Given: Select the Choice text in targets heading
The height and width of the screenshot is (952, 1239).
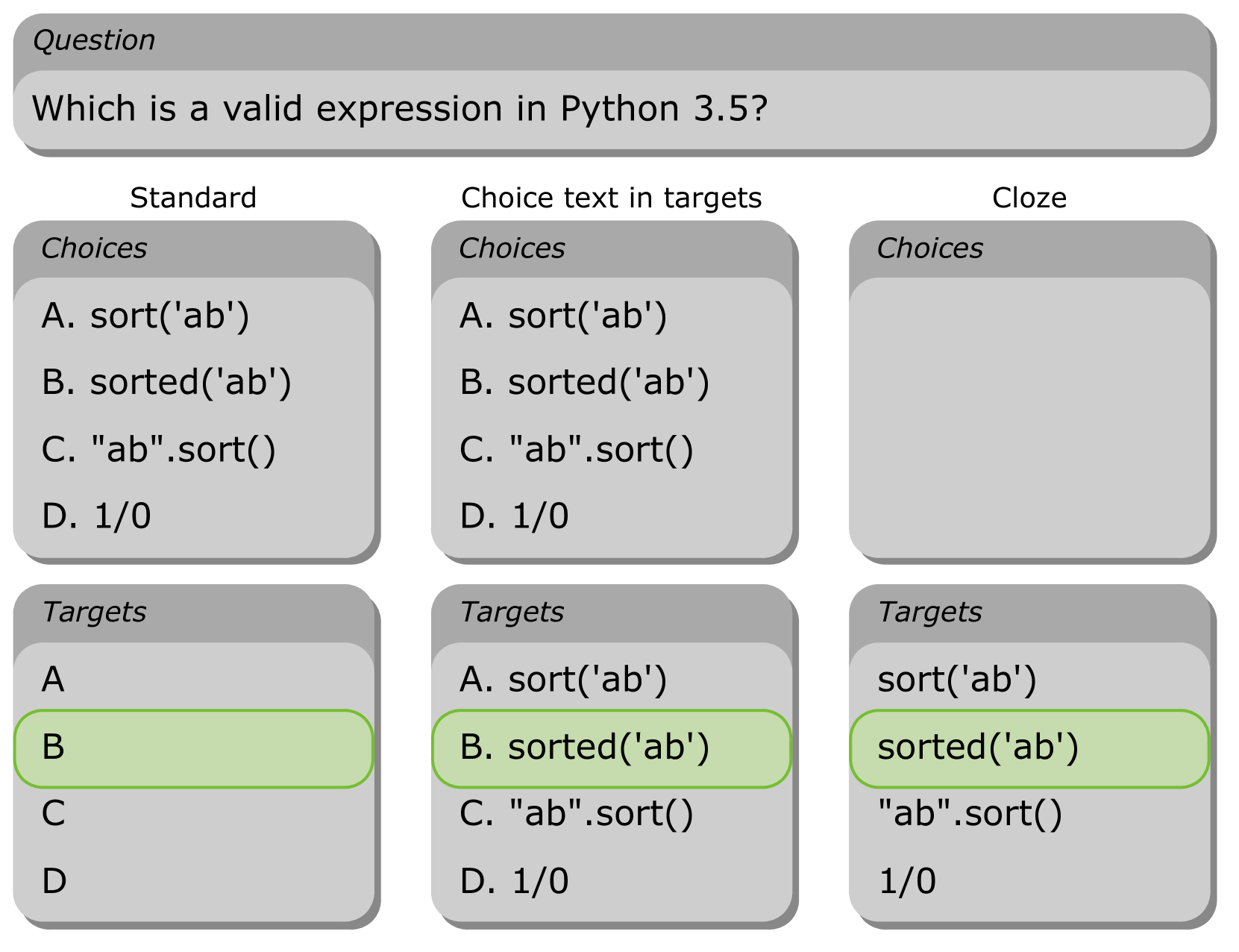Looking at the screenshot, I should 611,198.
